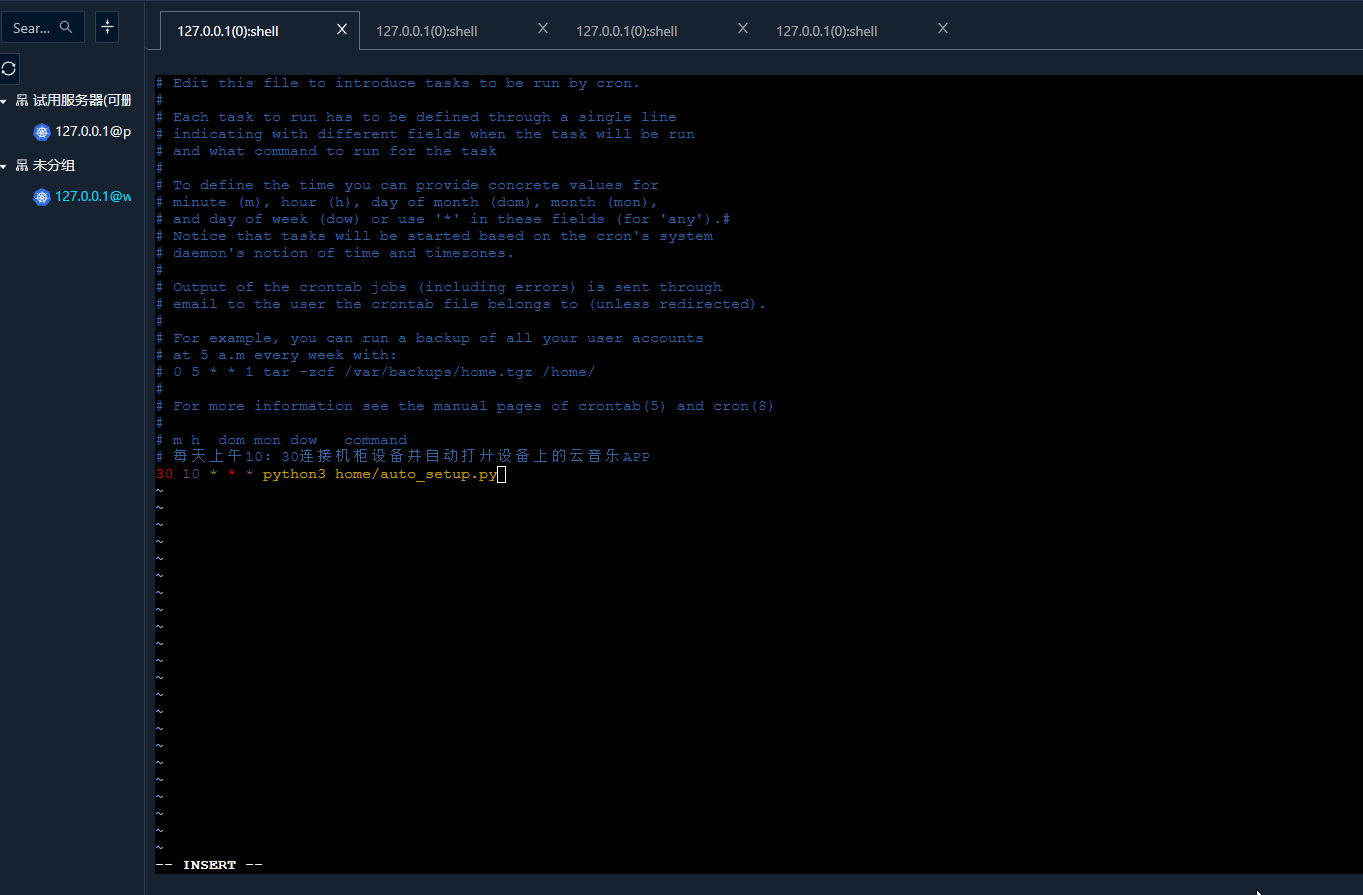Collapse the 试用服务器 group via its chevron
Screen dimensions: 1363x895
click(x=6, y=100)
